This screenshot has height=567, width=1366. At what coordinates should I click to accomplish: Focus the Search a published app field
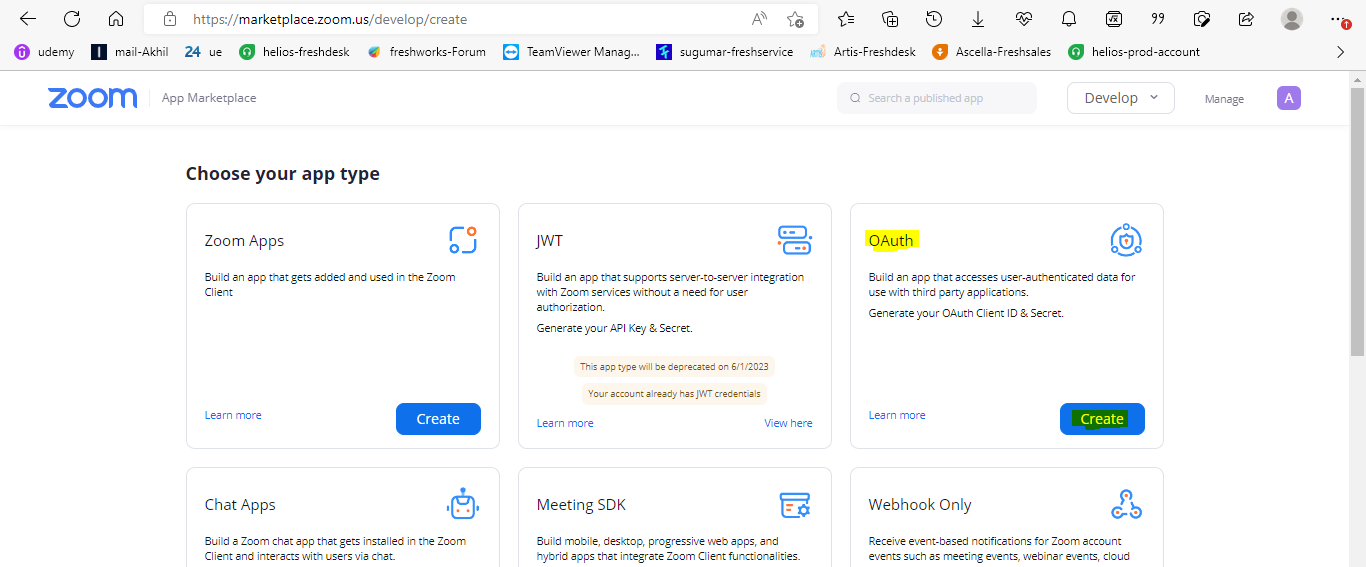point(937,98)
